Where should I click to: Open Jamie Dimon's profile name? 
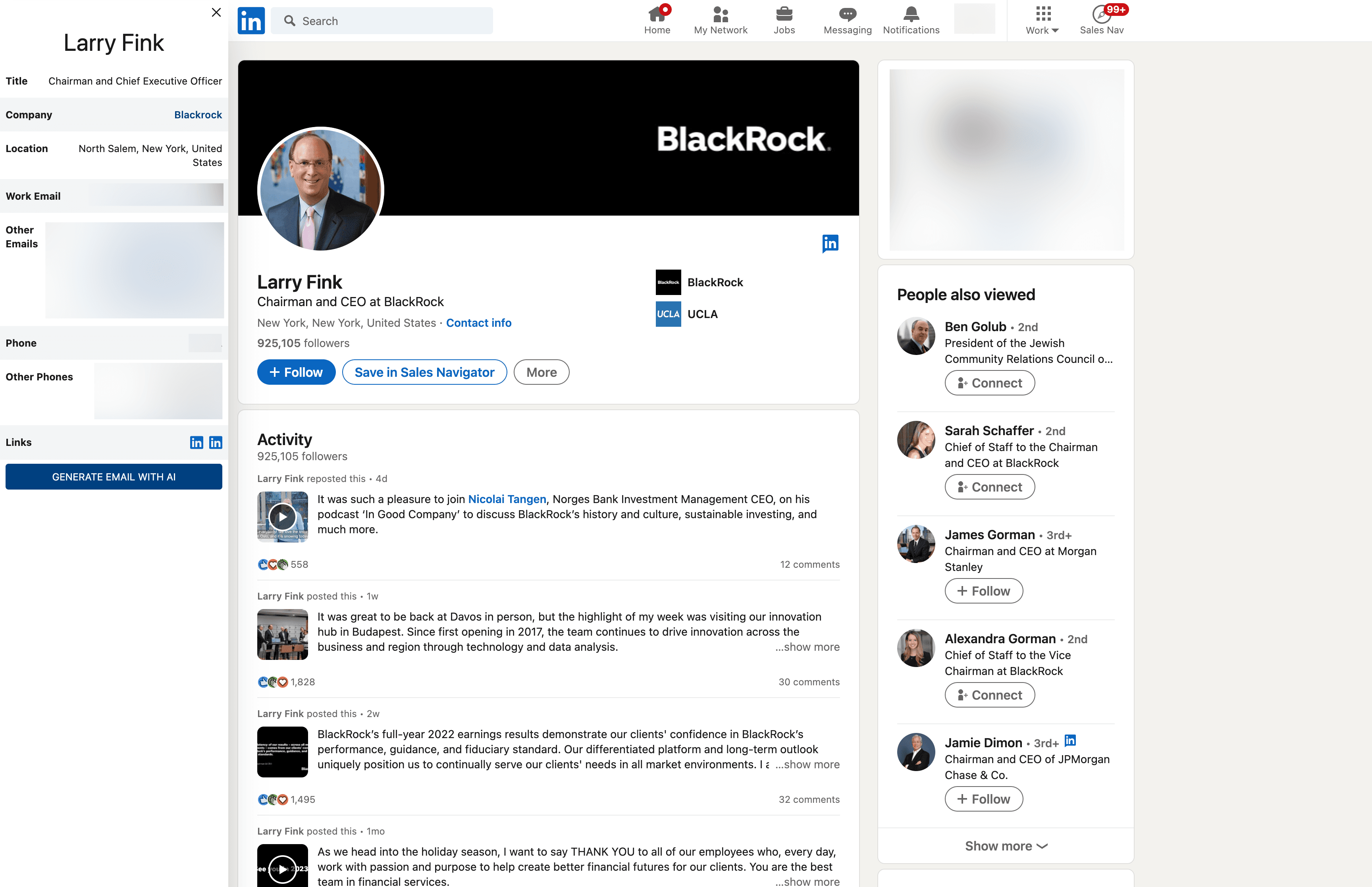click(x=983, y=743)
